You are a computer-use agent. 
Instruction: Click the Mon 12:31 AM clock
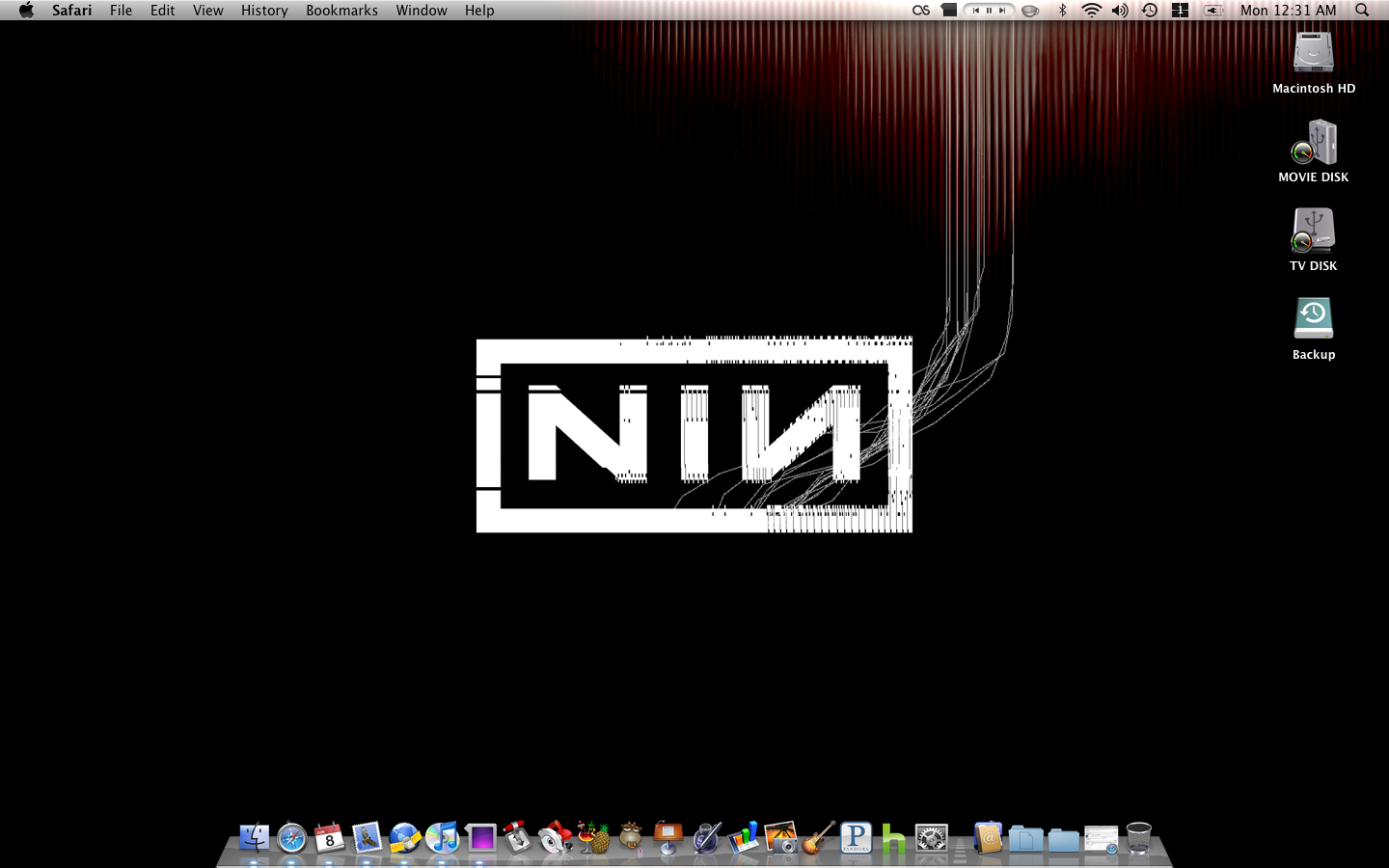coord(1289,11)
